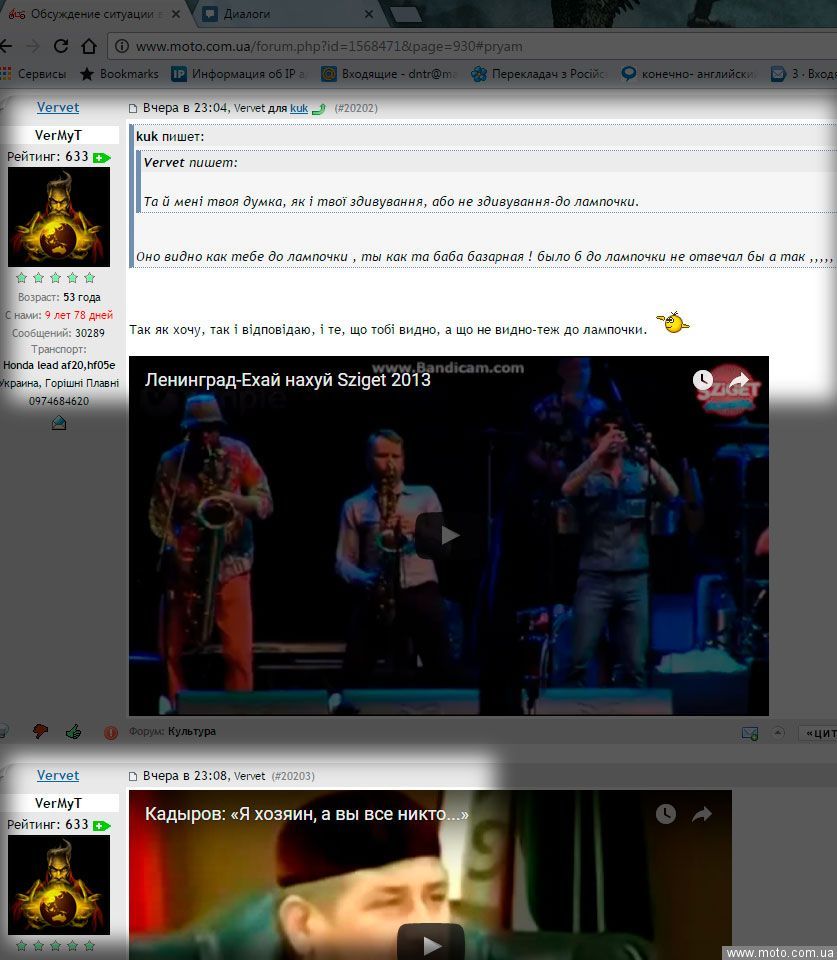Click Watch Later clock on Кадыров video

coord(666,814)
